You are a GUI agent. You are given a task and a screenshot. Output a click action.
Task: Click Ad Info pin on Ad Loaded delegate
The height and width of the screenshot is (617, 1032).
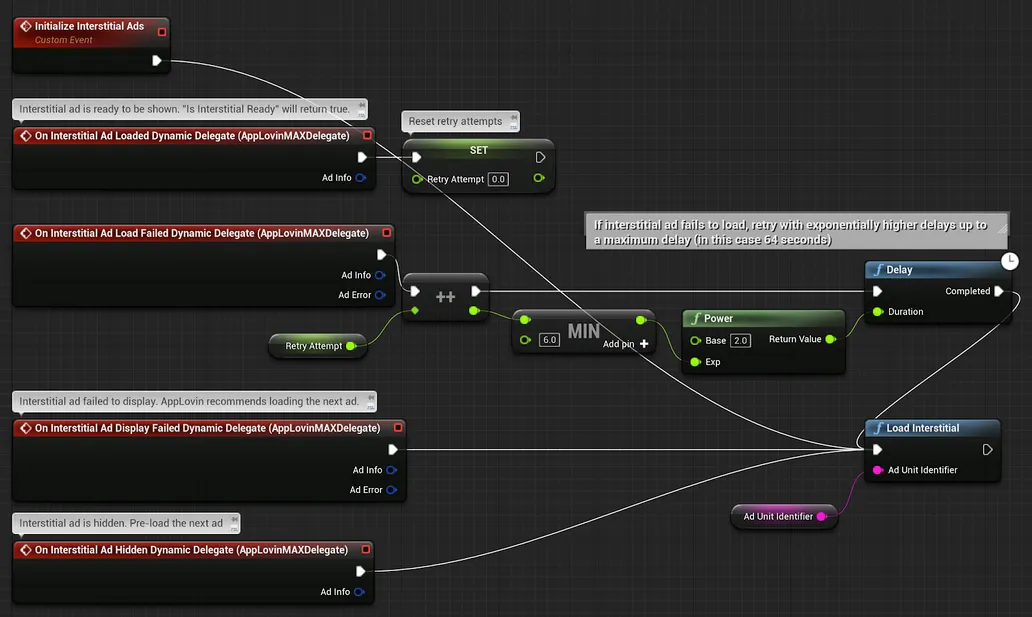click(x=360, y=178)
